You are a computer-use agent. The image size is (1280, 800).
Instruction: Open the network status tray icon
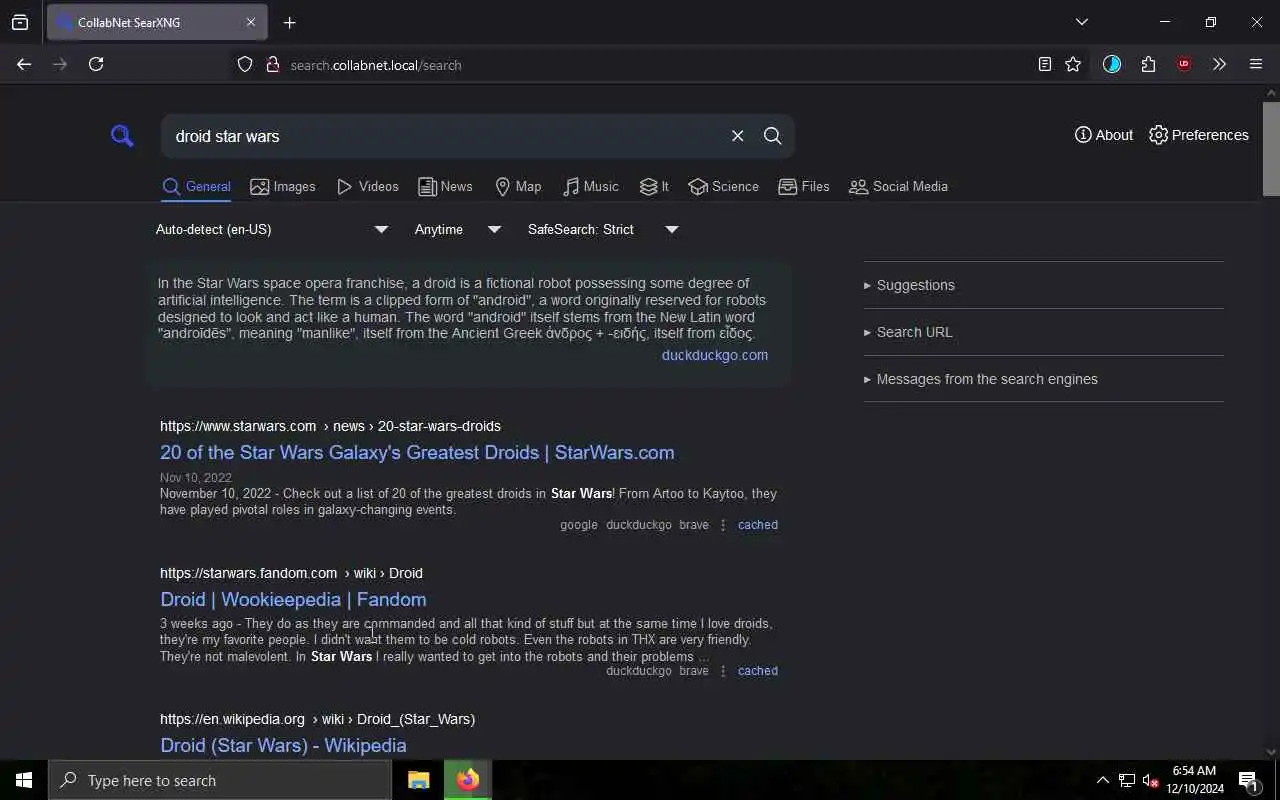pos(1127,780)
